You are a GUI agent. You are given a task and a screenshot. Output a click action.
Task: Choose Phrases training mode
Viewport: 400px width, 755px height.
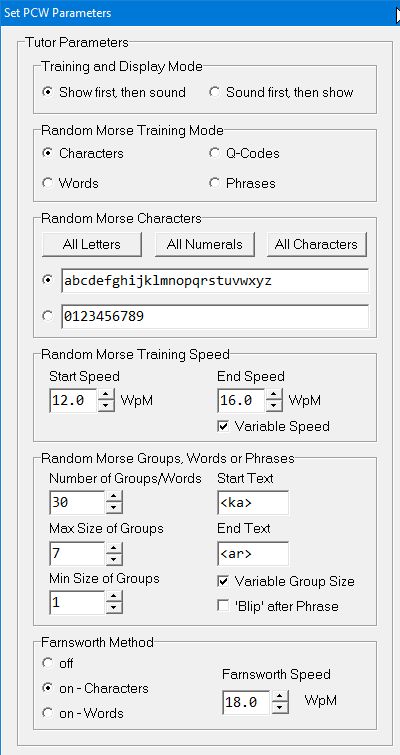[243, 183]
